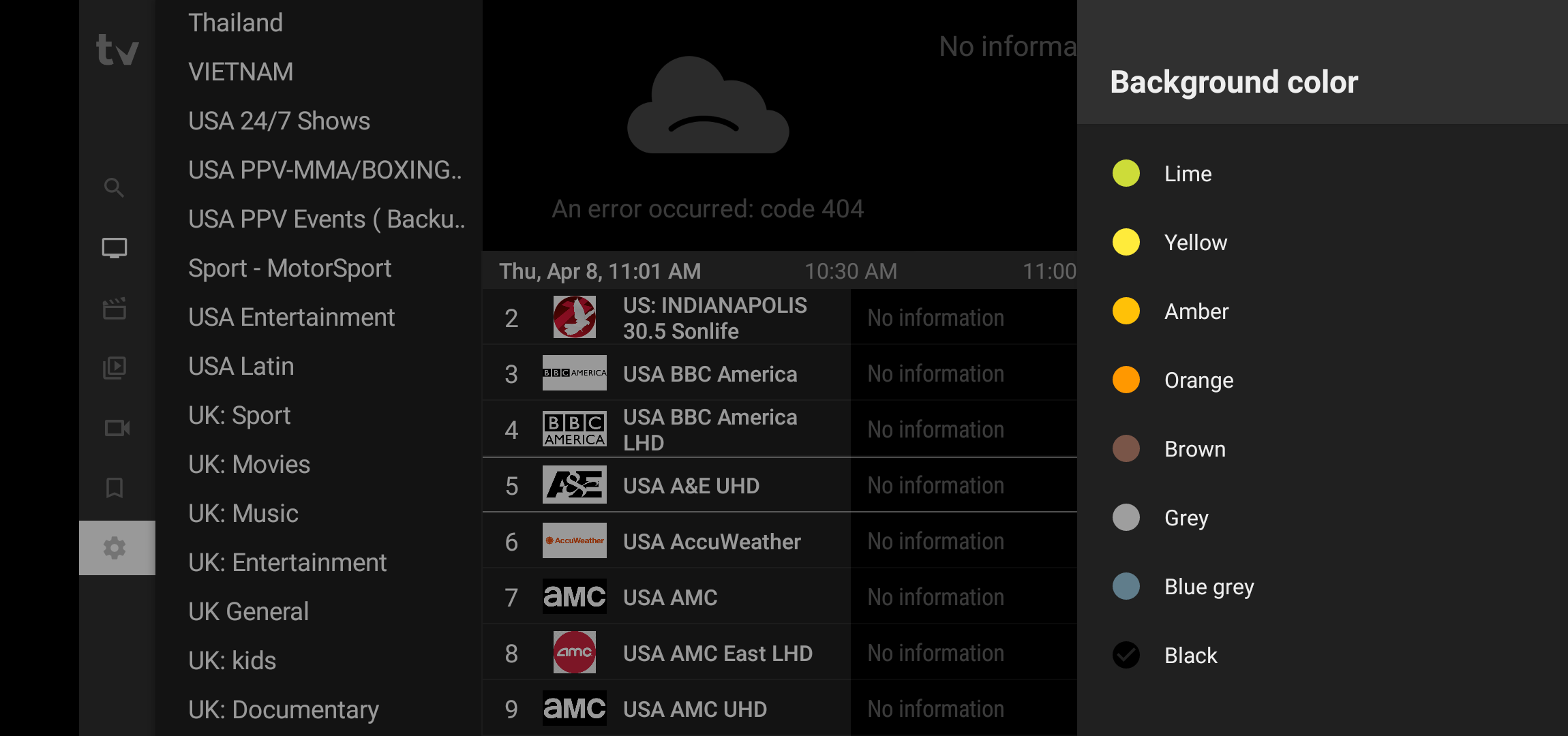This screenshot has width=1568, height=736.
Task: Click No information cell for USA A&E UHD
Action: (964, 485)
